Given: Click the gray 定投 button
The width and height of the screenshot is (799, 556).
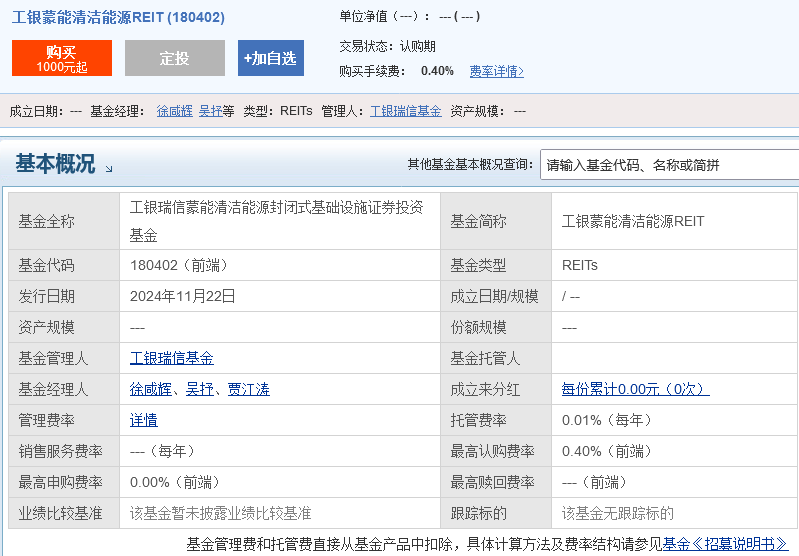Looking at the screenshot, I should point(175,58).
